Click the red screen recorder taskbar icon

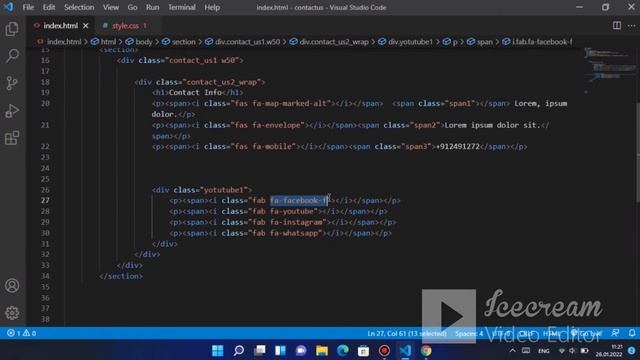pos(384,351)
